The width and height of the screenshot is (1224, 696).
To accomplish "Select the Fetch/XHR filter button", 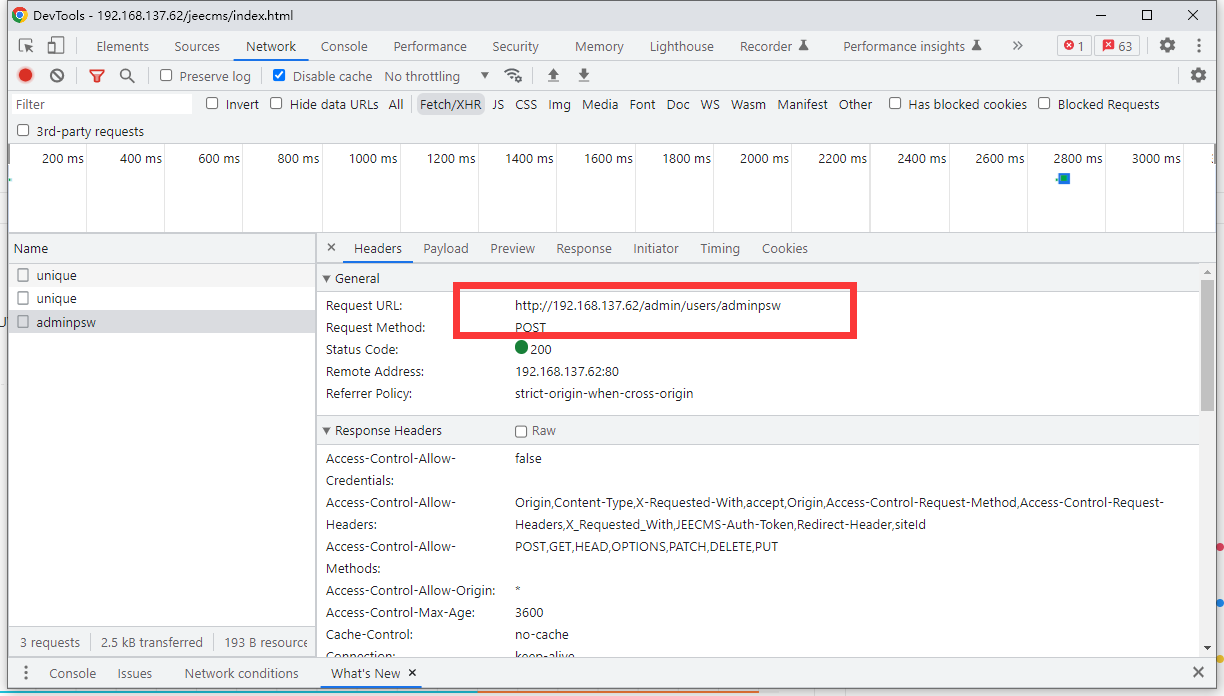I will pyautogui.click(x=450, y=104).
